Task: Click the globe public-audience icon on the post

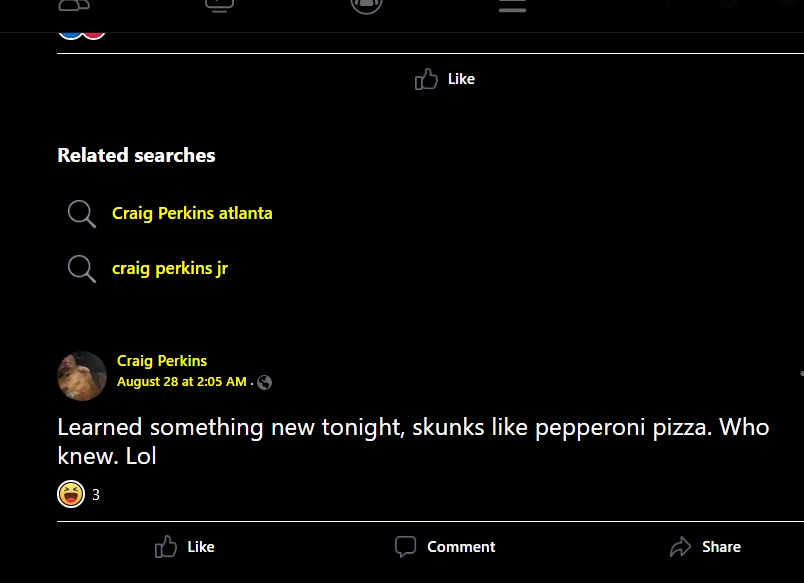Action: (265, 382)
